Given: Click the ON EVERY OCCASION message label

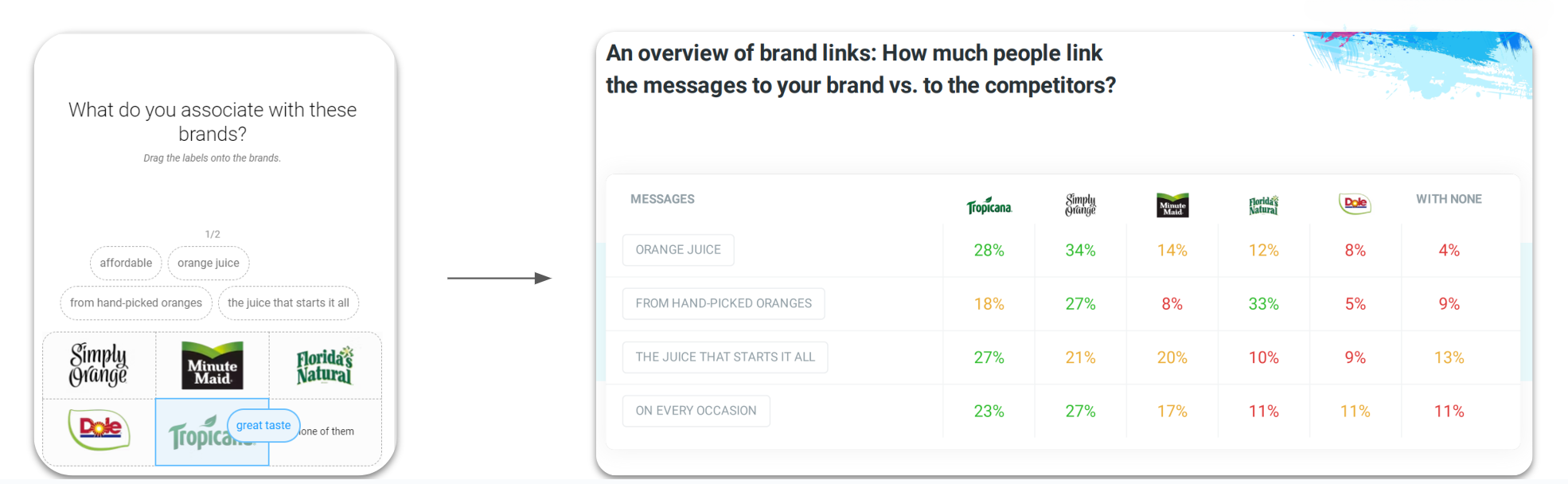Looking at the screenshot, I should (x=696, y=411).
